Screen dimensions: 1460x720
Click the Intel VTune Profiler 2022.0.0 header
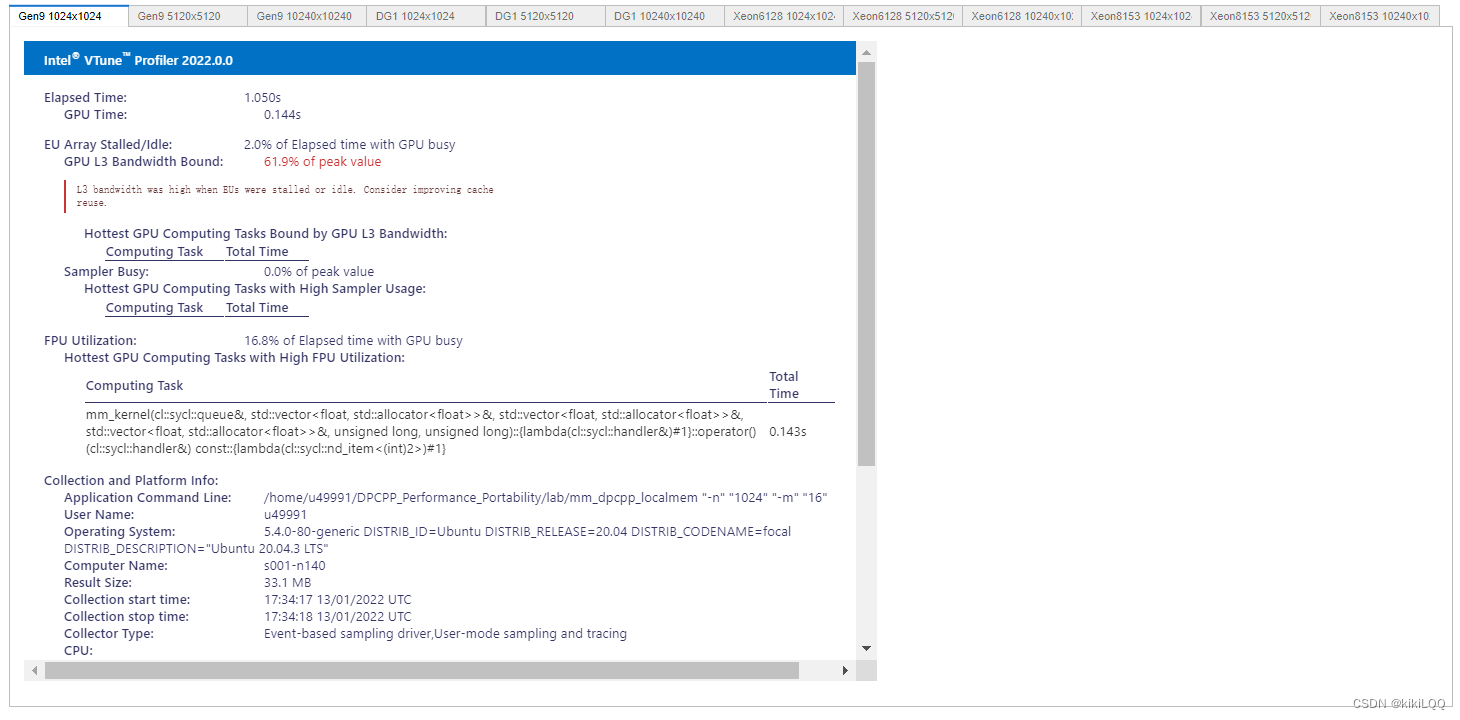pyautogui.click(x=440, y=59)
